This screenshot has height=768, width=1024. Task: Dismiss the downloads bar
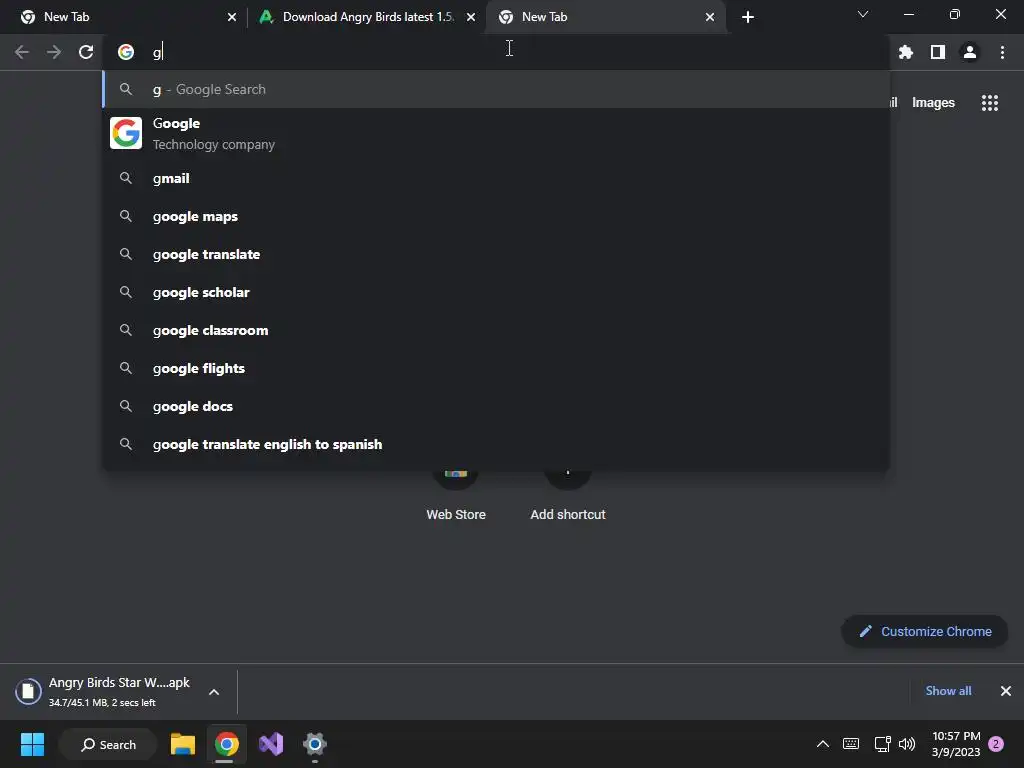click(1006, 691)
